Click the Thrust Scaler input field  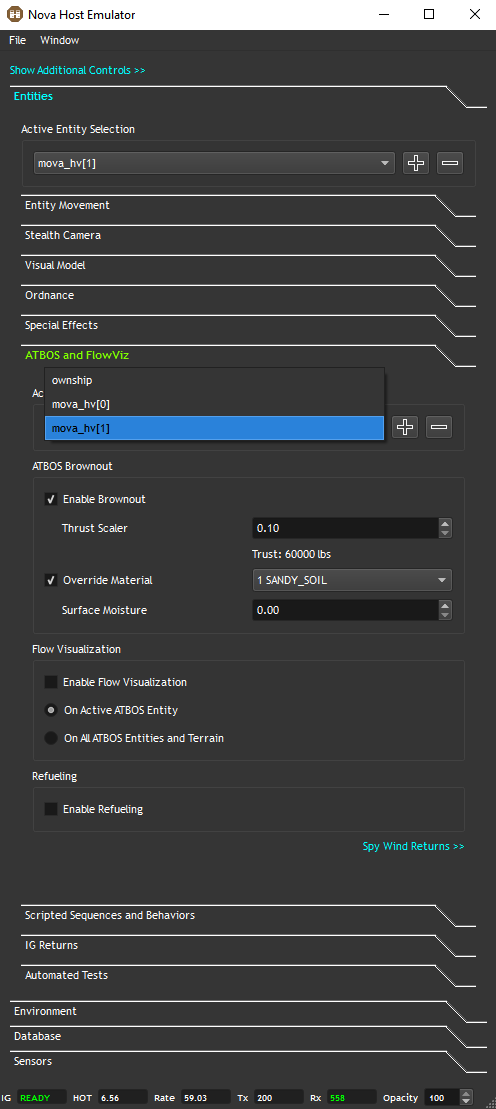345,528
